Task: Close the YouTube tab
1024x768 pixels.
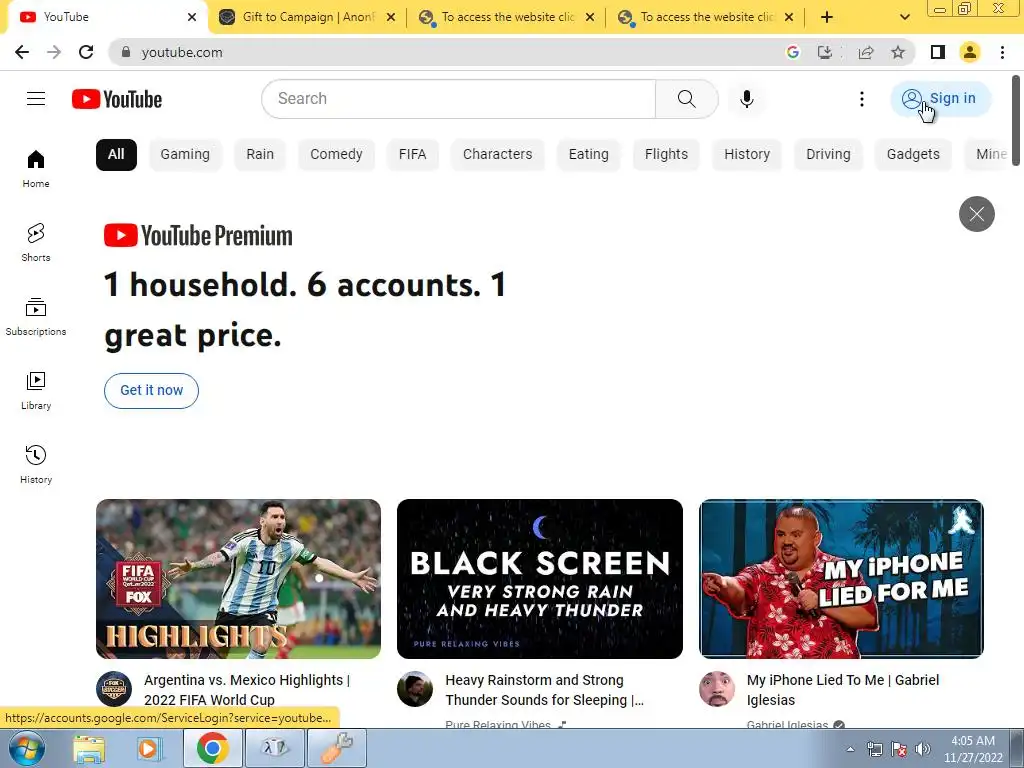Action: tap(192, 18)
